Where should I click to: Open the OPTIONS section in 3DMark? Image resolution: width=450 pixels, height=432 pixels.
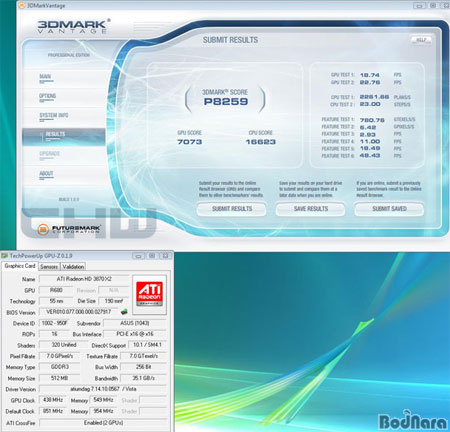[47, 96]
